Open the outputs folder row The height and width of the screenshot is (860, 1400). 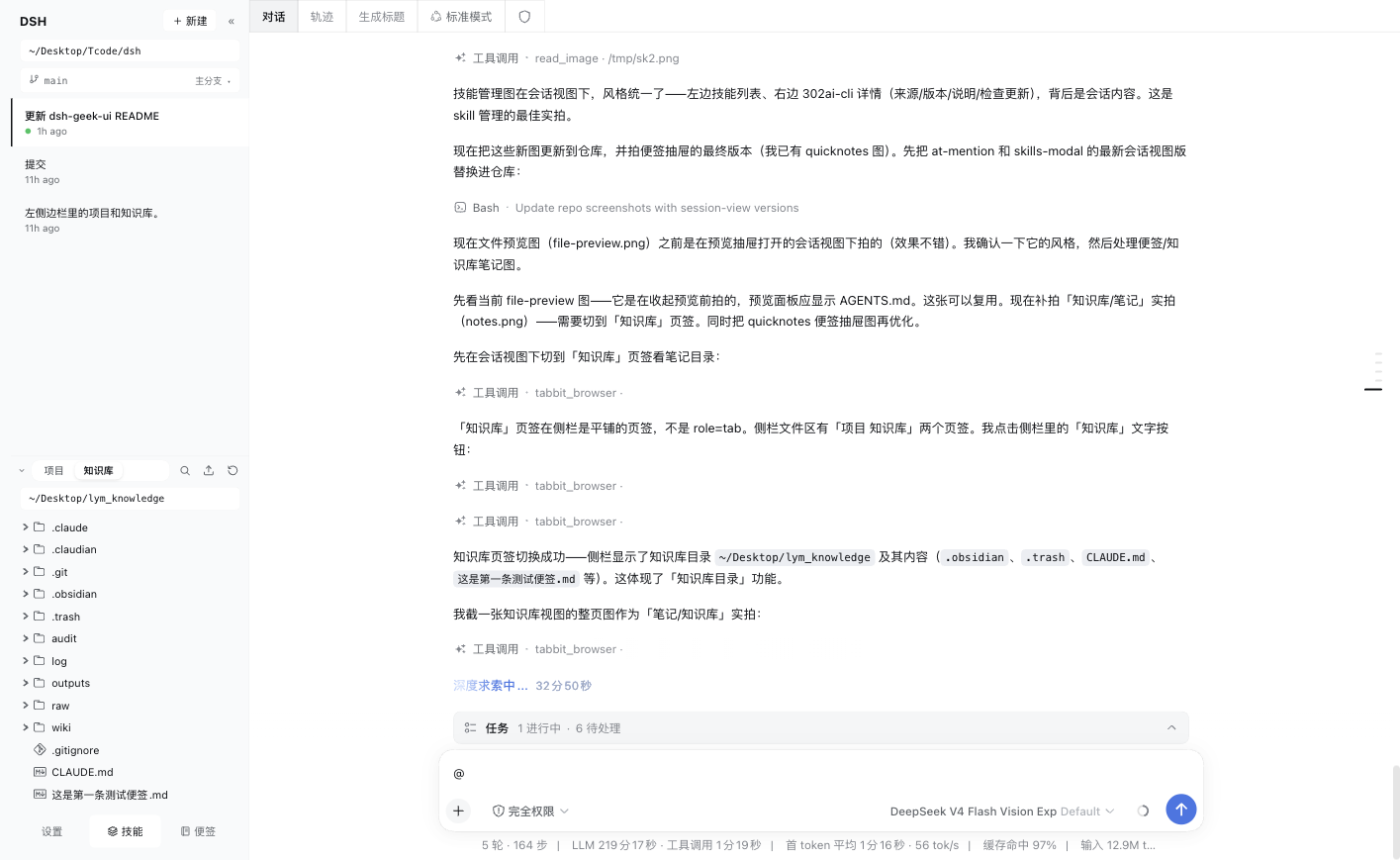pos(130,683)
